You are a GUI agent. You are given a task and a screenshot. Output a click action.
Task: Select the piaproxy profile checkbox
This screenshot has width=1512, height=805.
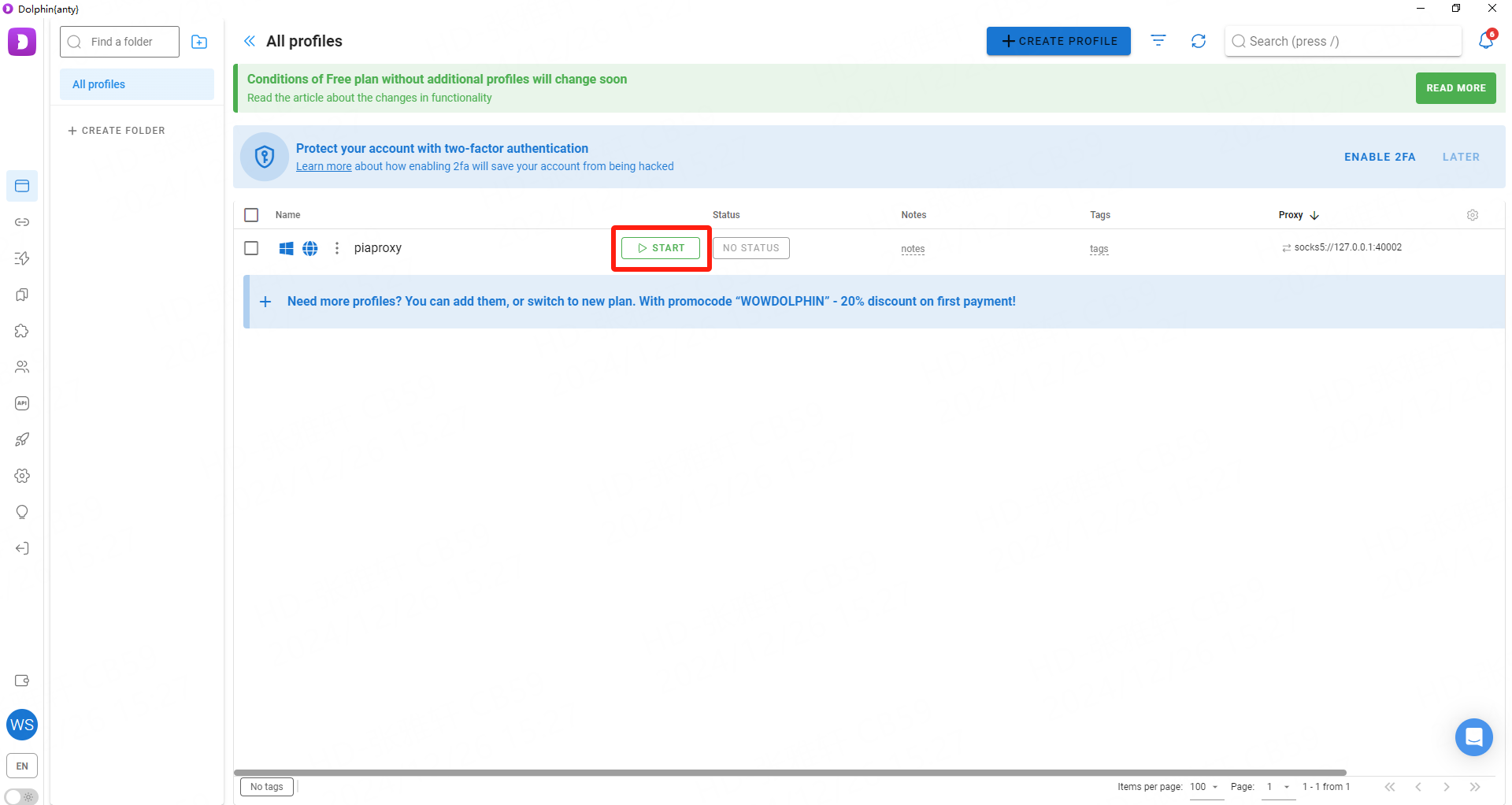pyautogui.click(x=251, y=248)
